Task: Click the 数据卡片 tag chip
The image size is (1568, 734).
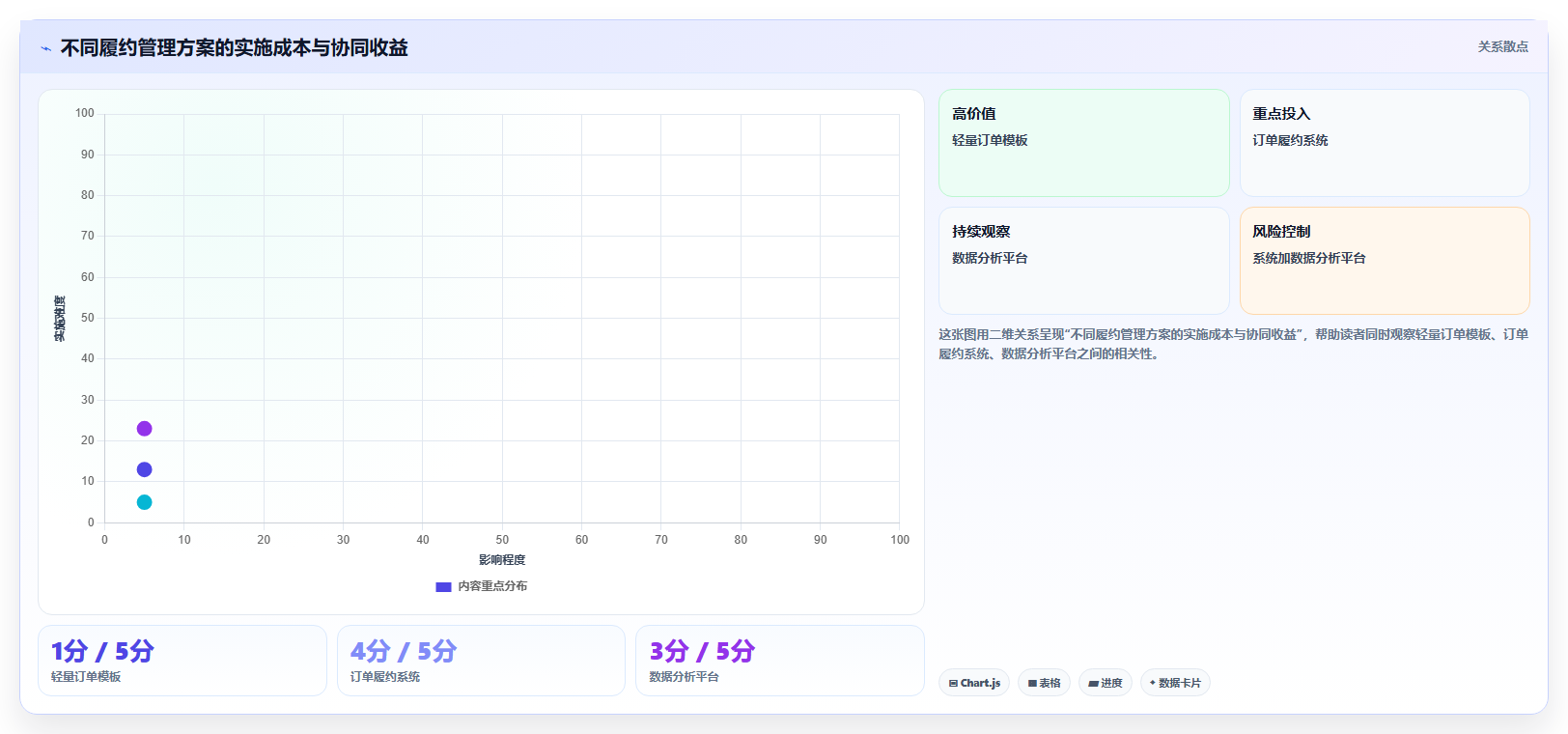Action: [x=1175, y=683]
